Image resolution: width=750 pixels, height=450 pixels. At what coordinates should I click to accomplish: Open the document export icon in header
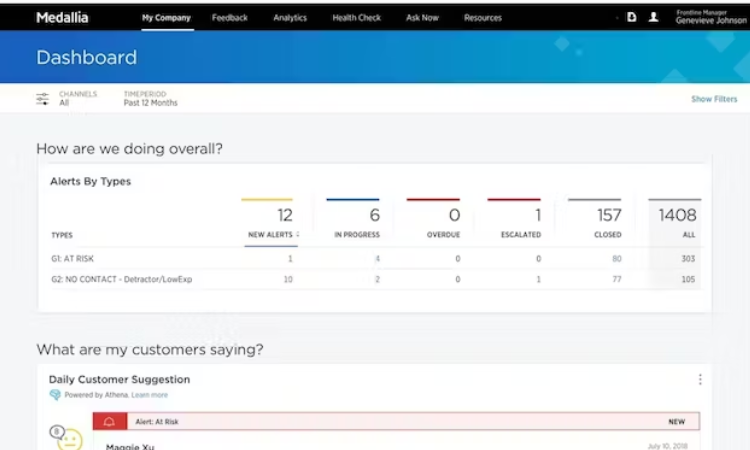pos(631,17)
